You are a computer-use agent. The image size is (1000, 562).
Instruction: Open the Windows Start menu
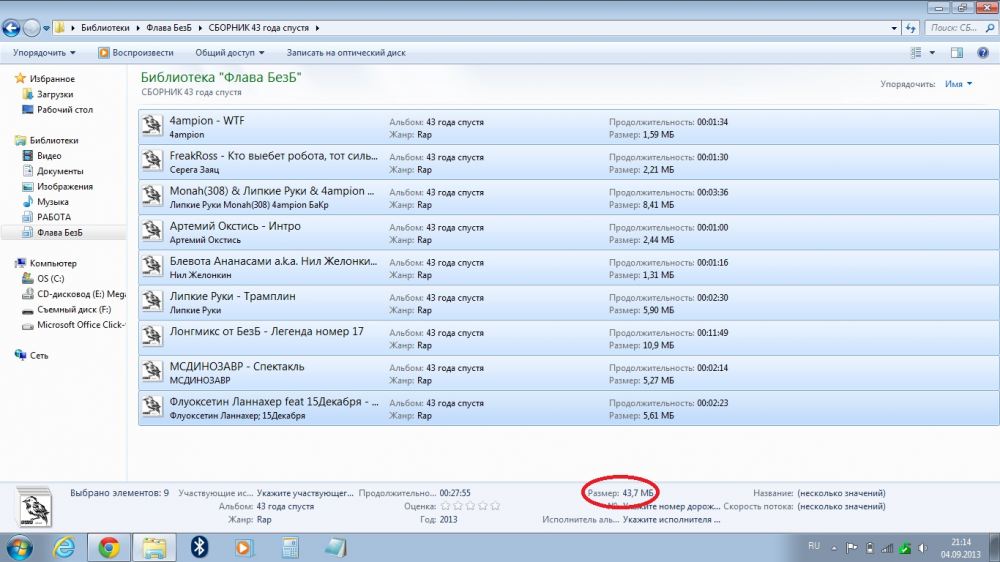pyautogui.click(x=18, y=548)
